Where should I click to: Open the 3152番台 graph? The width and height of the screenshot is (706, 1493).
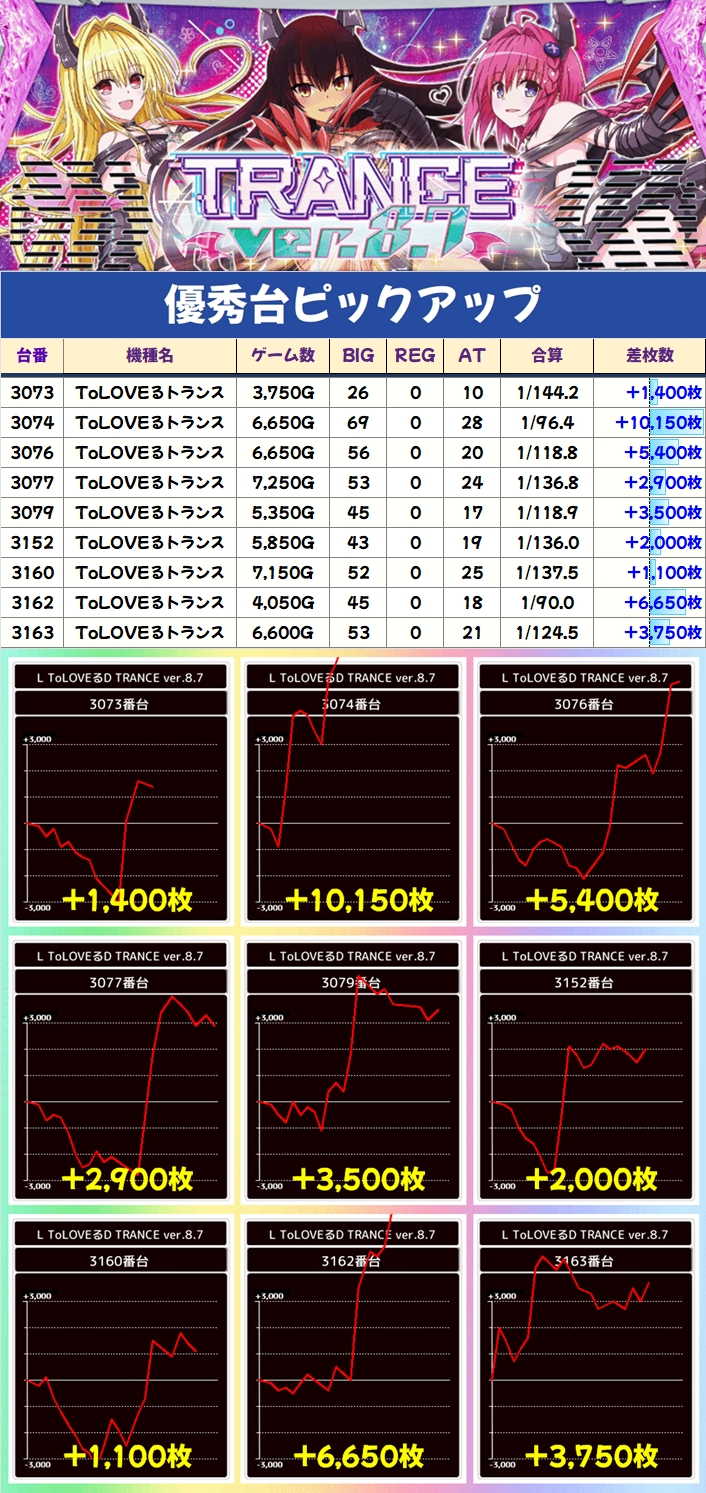[585, 1071]
